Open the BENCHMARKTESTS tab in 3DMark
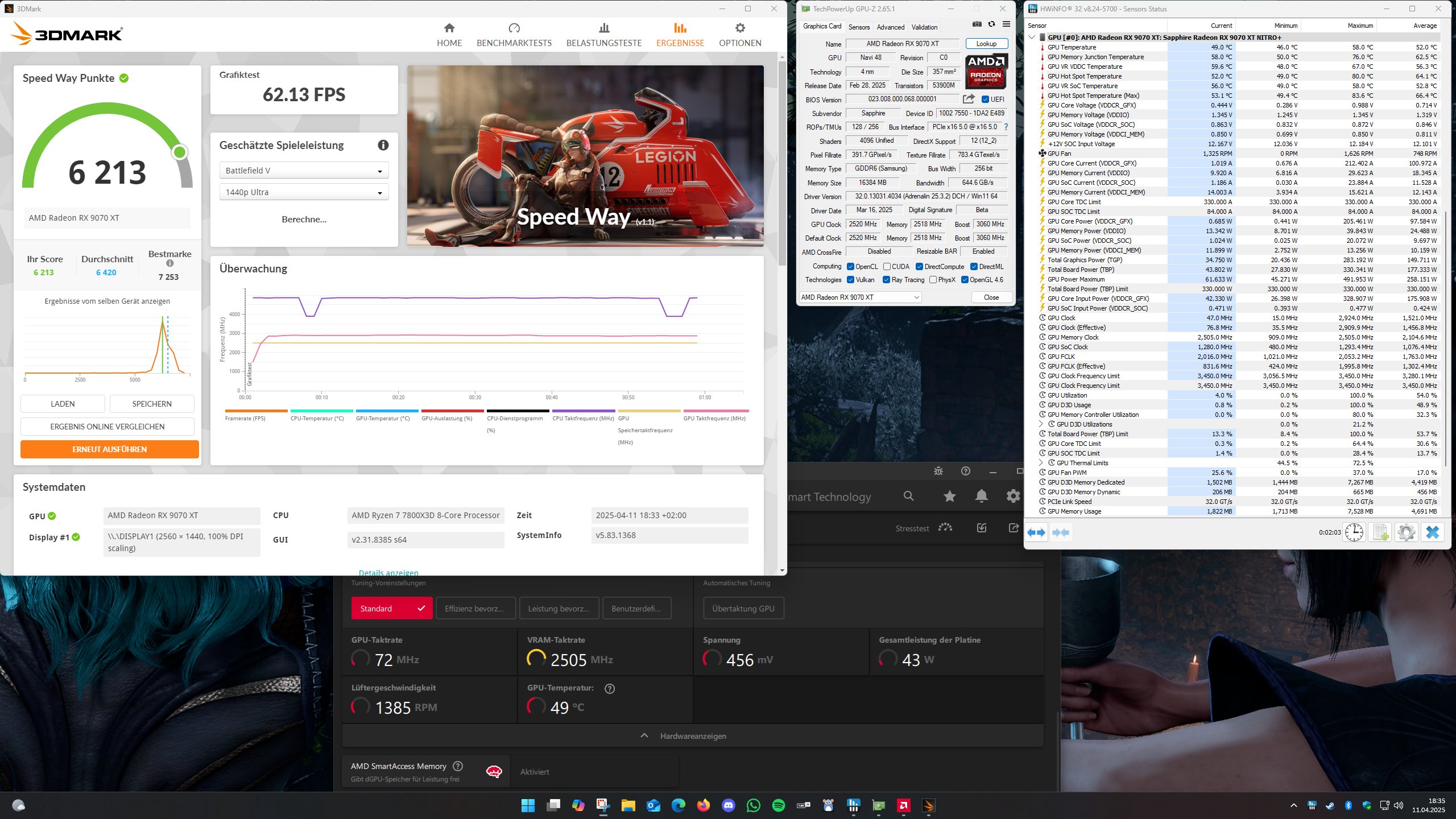The width and height of the screenshot is (1456, 819). [x=514, y=35]
